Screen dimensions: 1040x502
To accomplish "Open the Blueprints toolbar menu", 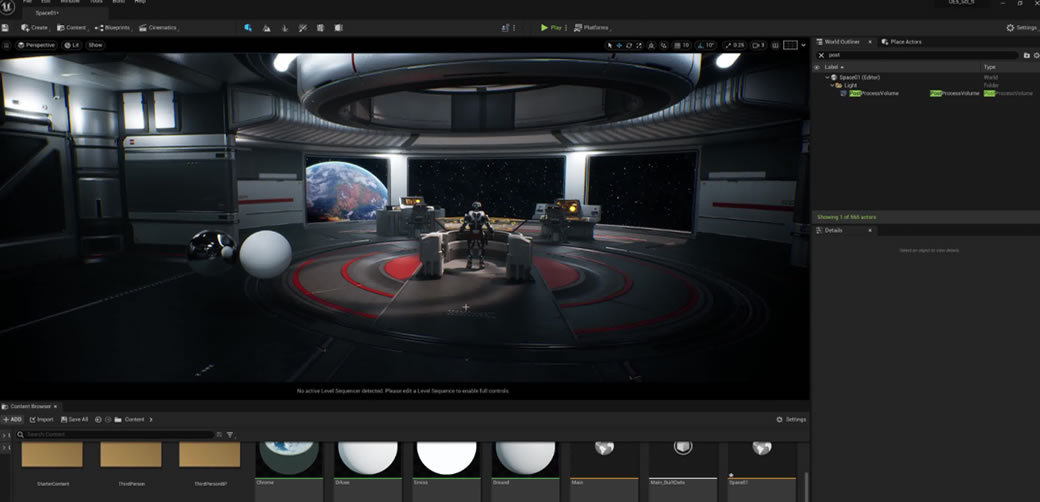I will pos(112,28).
